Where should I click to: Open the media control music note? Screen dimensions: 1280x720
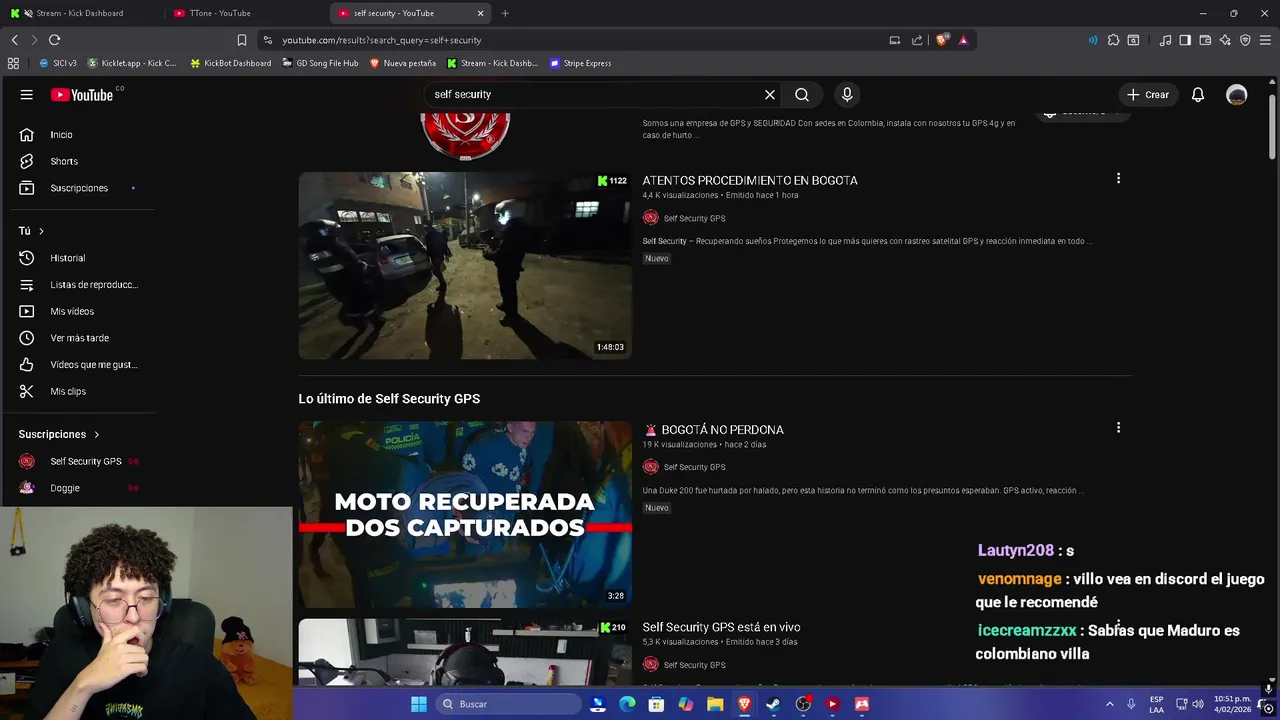click(x=1165, y=40)
